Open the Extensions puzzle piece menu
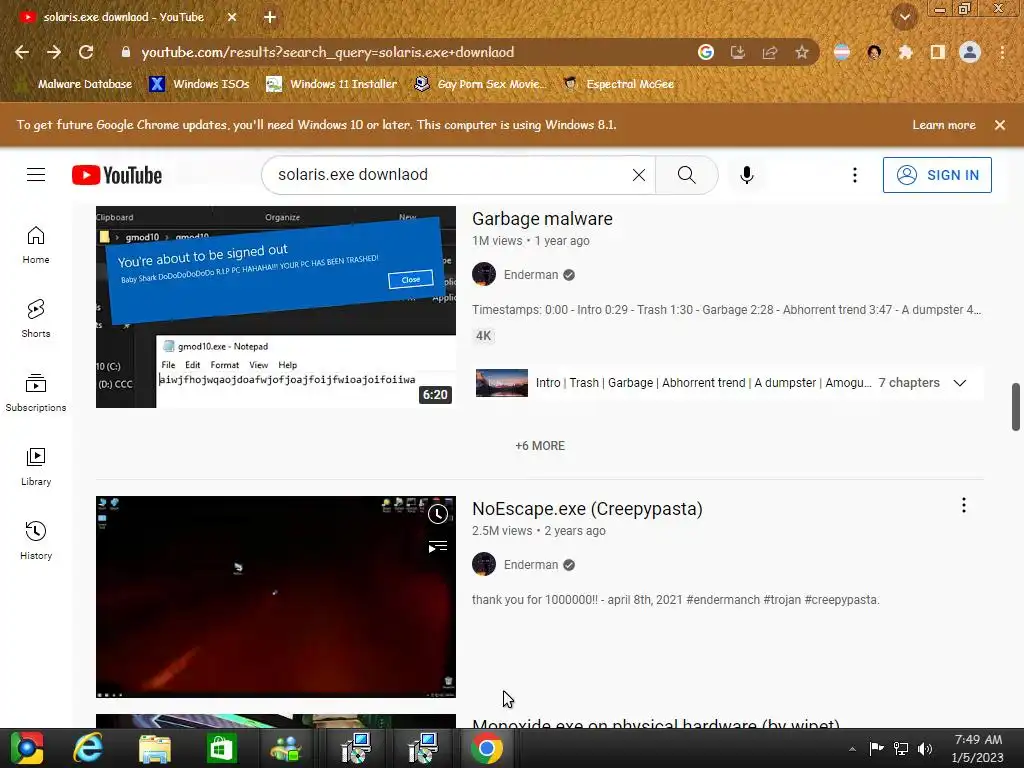 (905, 52)
